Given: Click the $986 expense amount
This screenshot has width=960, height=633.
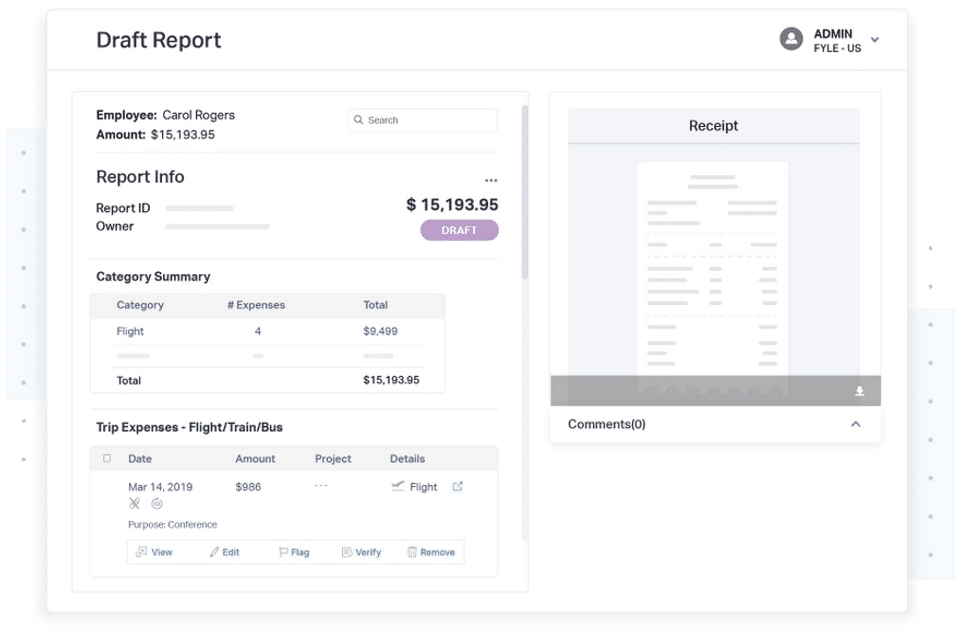Looking at the screenshot, I should click(248, 487).
